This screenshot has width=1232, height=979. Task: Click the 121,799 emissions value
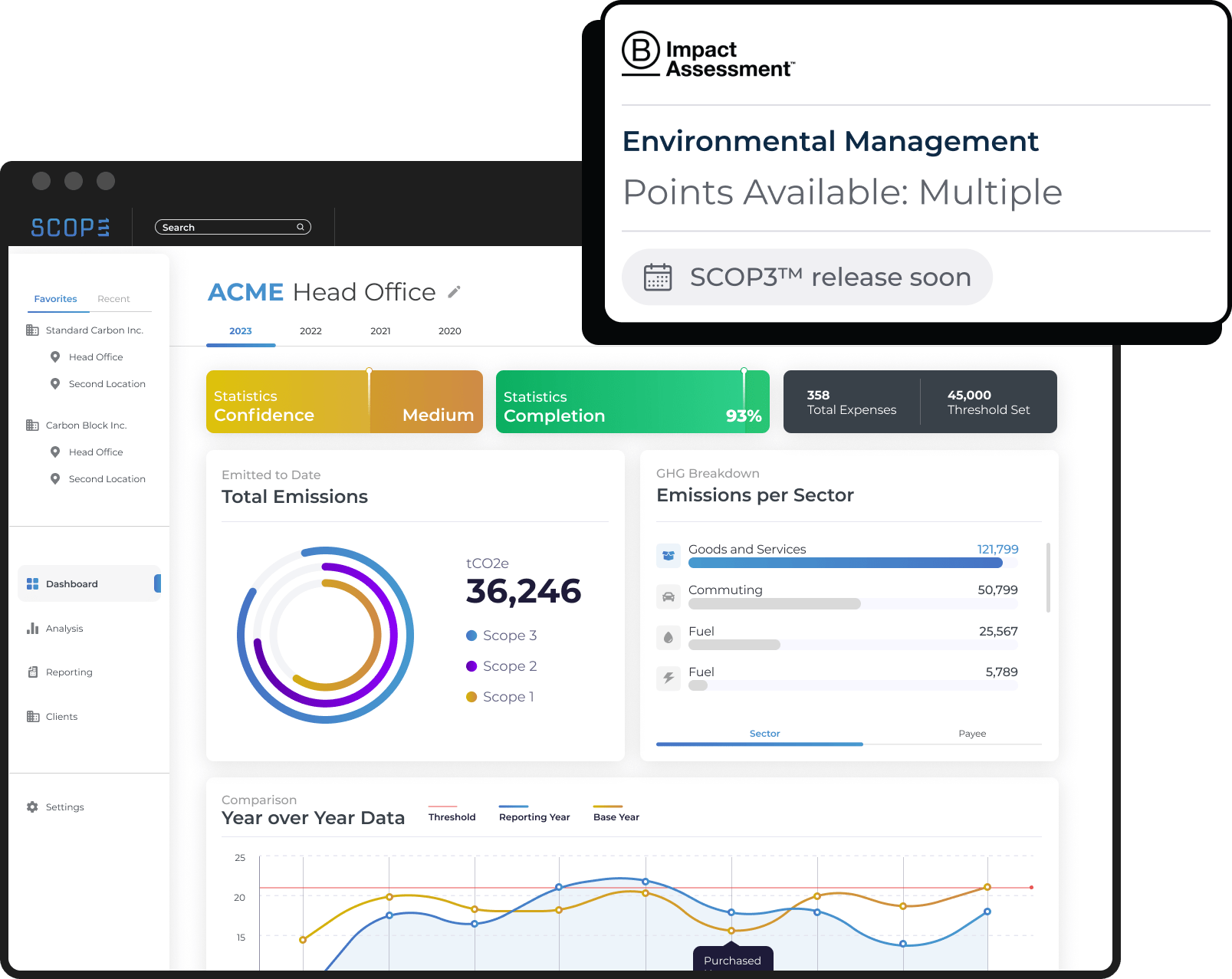click(x=997, y=550)
